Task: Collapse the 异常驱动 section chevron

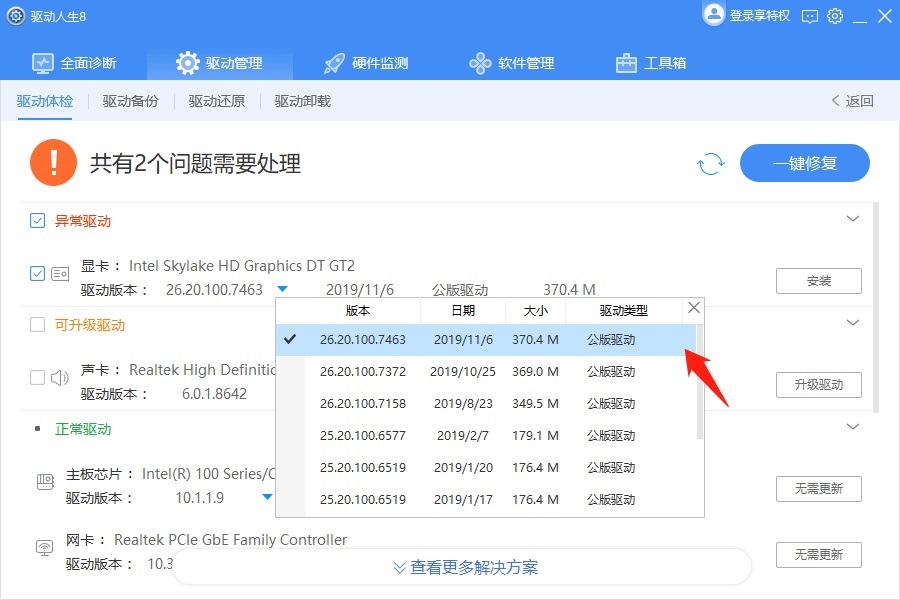Action: pos(853,218)
